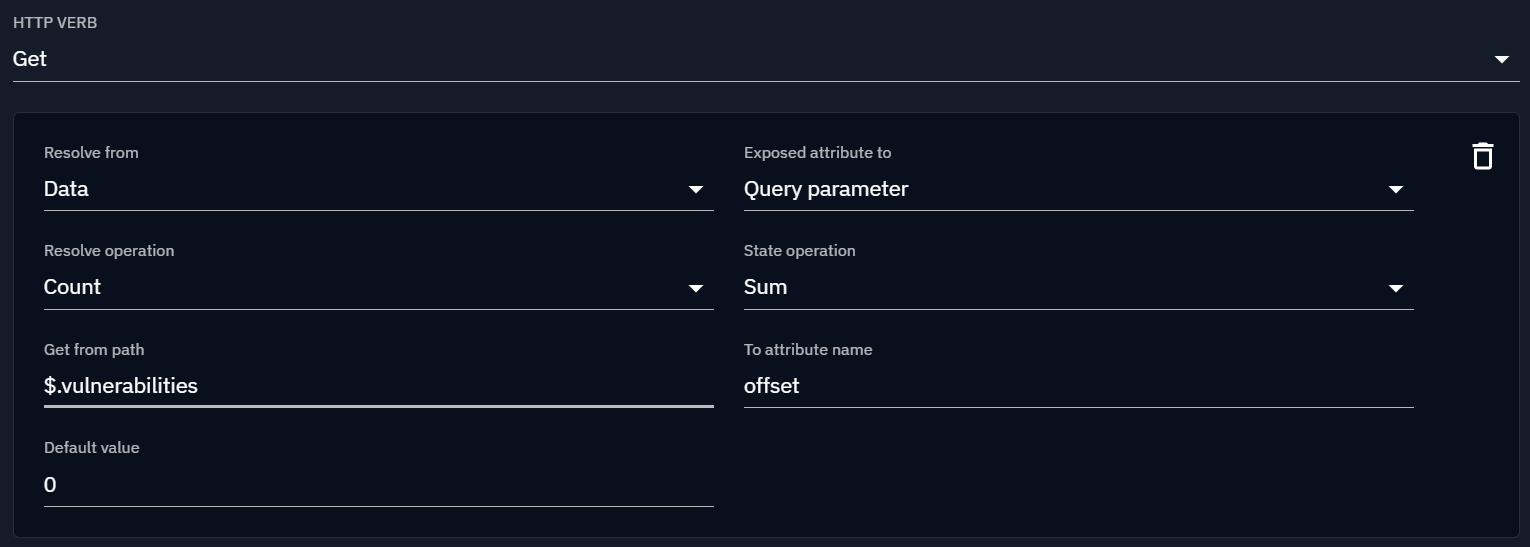Image resolution: width=1530 pixels, height=547 pixels.
Task: Click the 'Default value' label
Action: click(x=92, y=447)
